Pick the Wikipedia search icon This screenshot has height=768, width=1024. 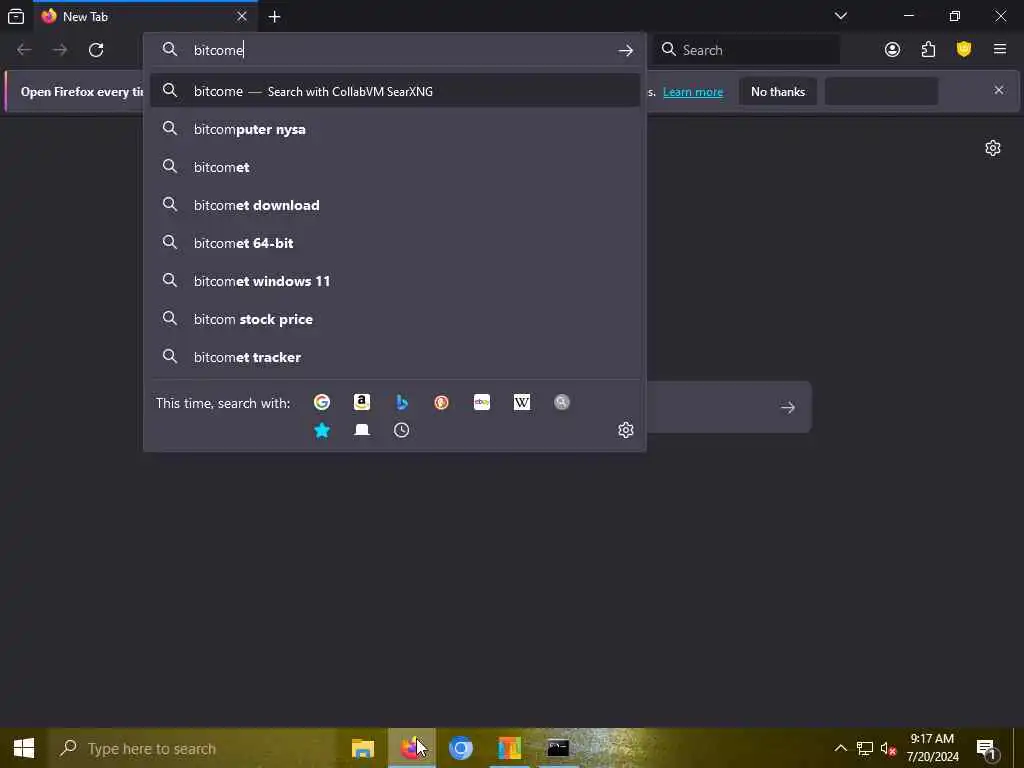tap(522, 402)
